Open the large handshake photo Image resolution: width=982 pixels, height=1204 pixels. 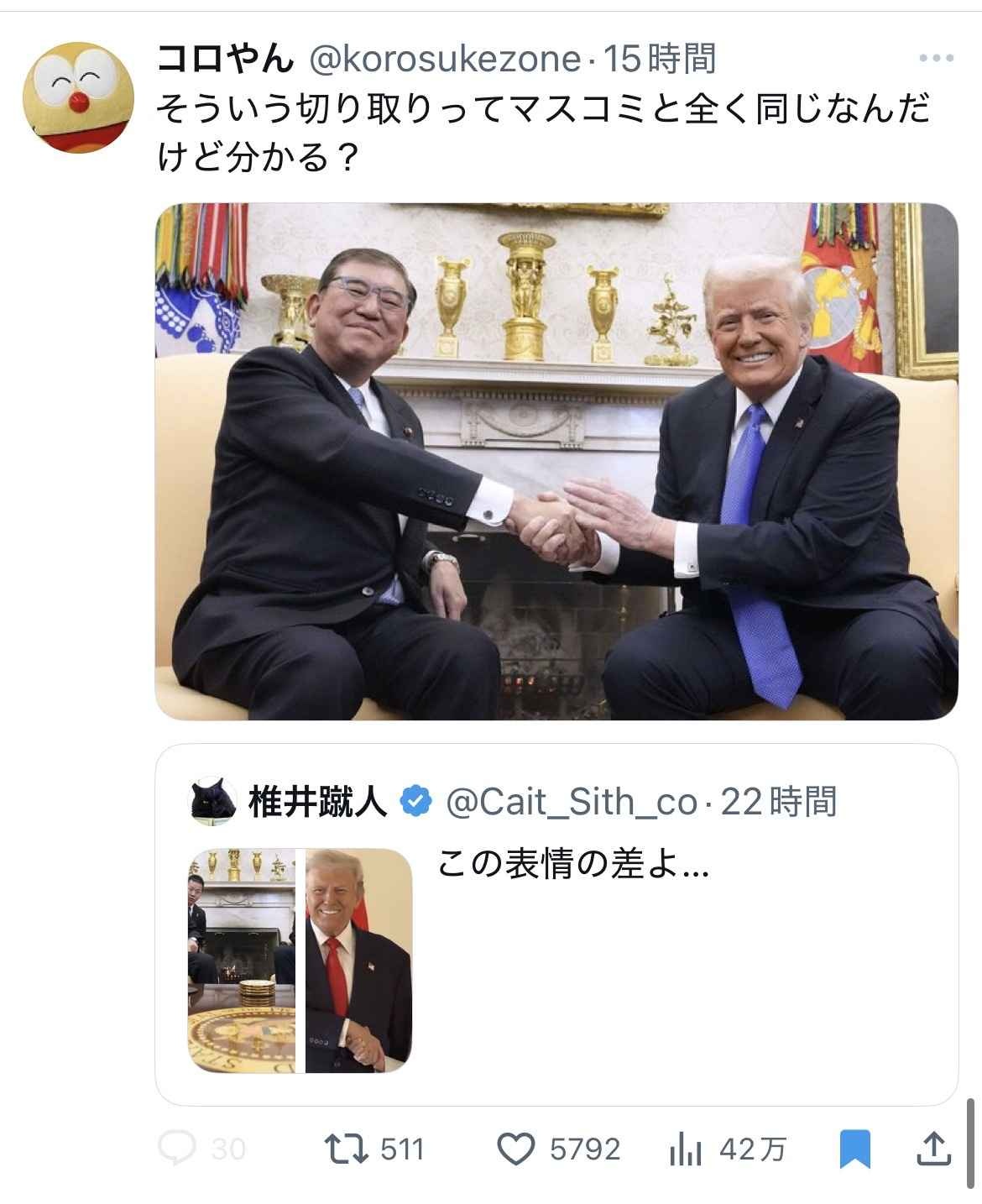click(556, 461)
